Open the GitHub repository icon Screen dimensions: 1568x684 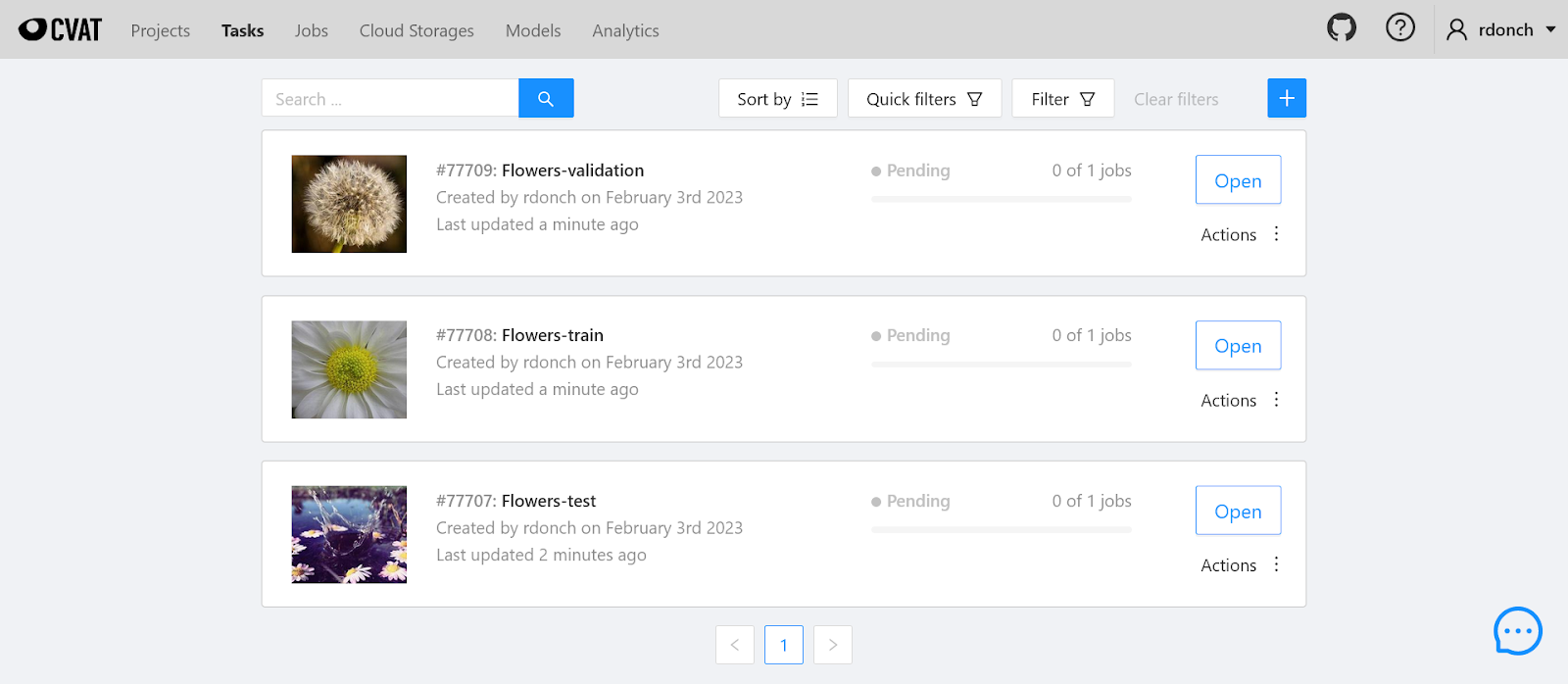tap(1342, 27)
